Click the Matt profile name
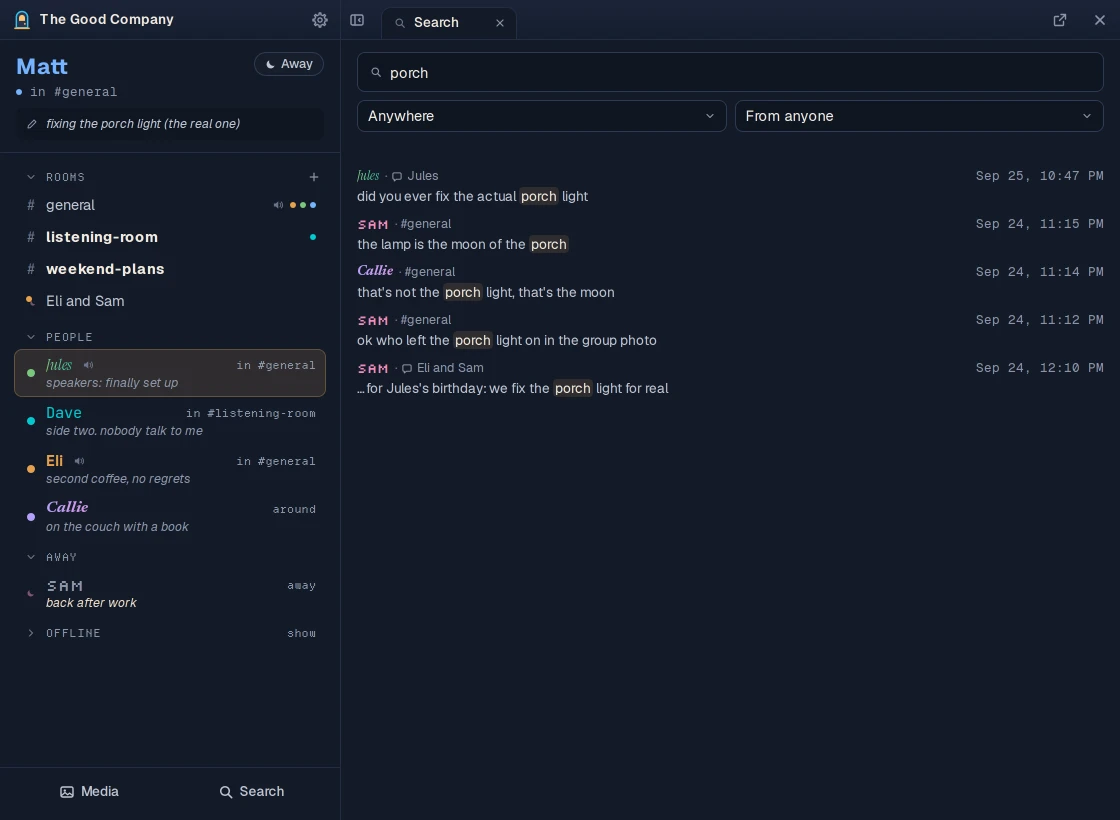Image resolution: width=1120 pixels, height=820 pixels. pyautogui.click(x=42, y=66)
